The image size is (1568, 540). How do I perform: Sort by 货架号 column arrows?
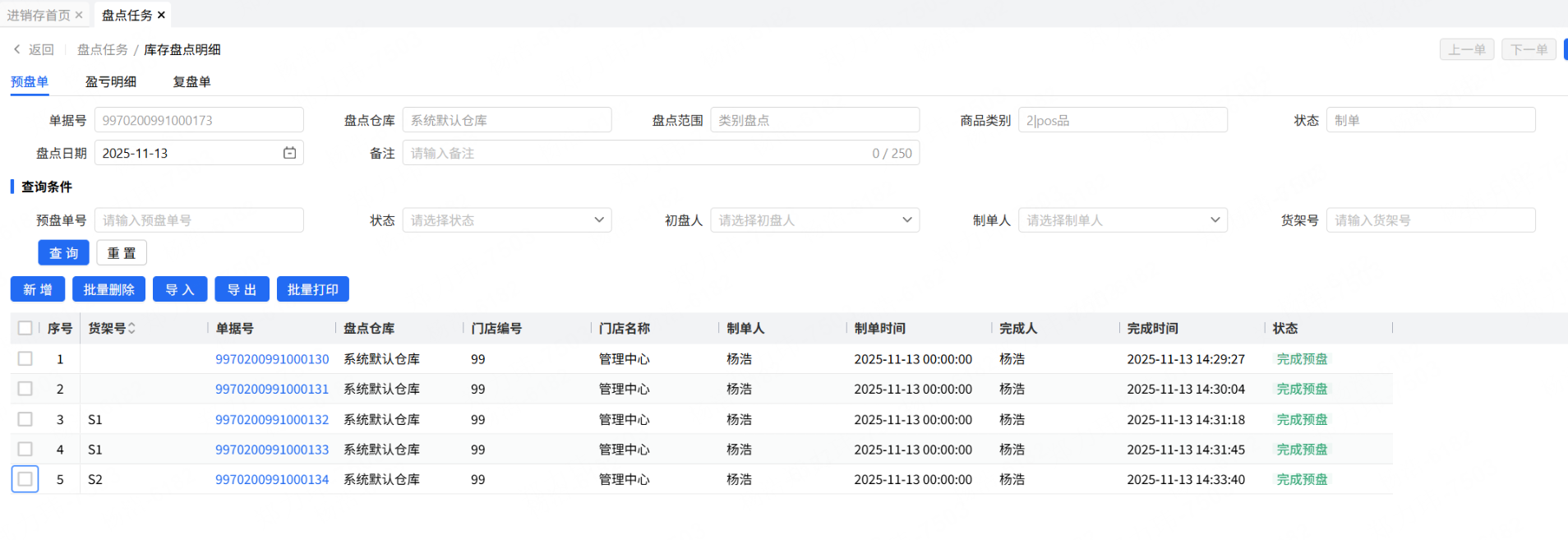(131, 328)
